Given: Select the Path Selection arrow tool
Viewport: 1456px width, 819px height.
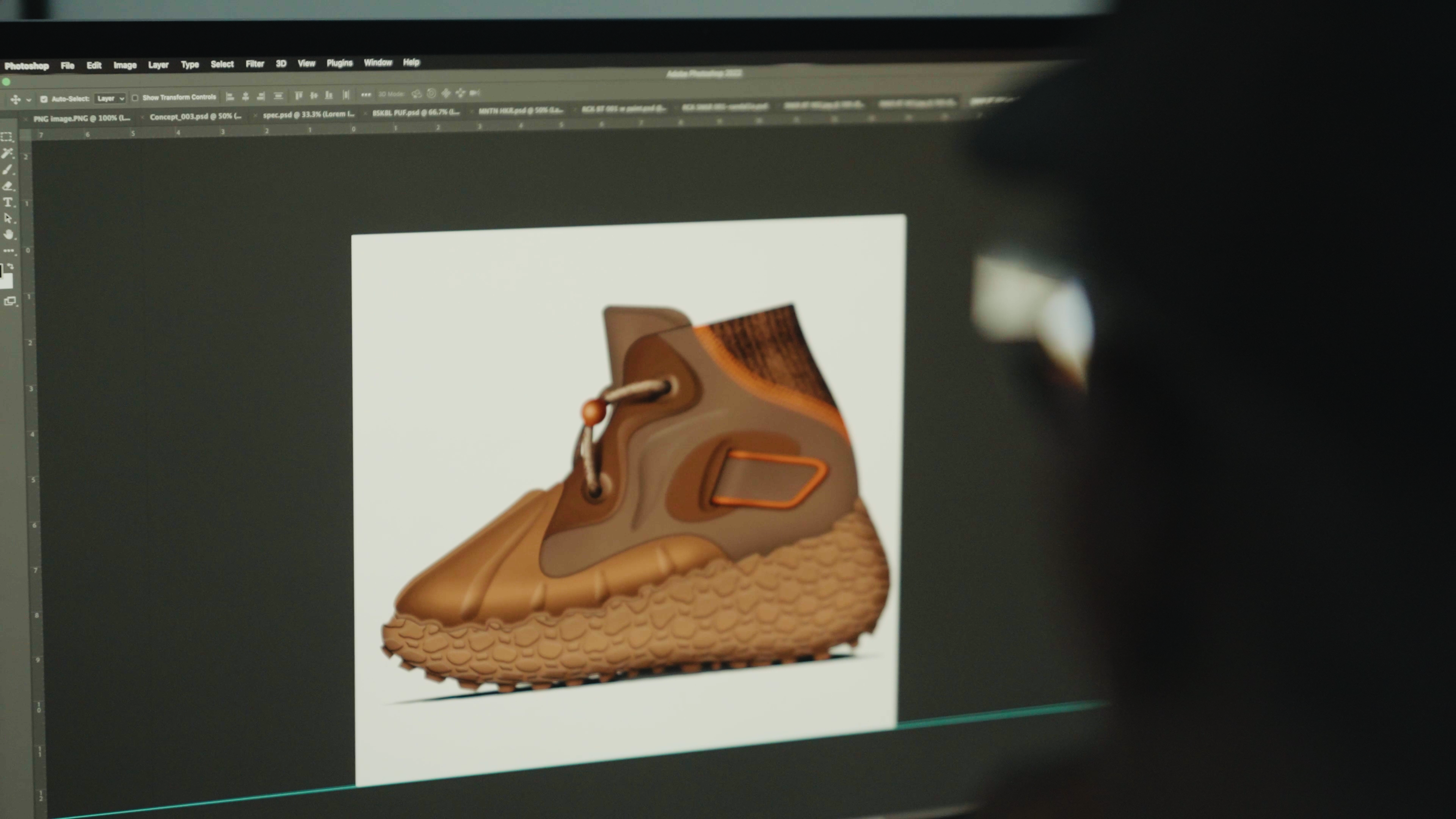Looking at the screenshot, I should [x=7, y=218].
